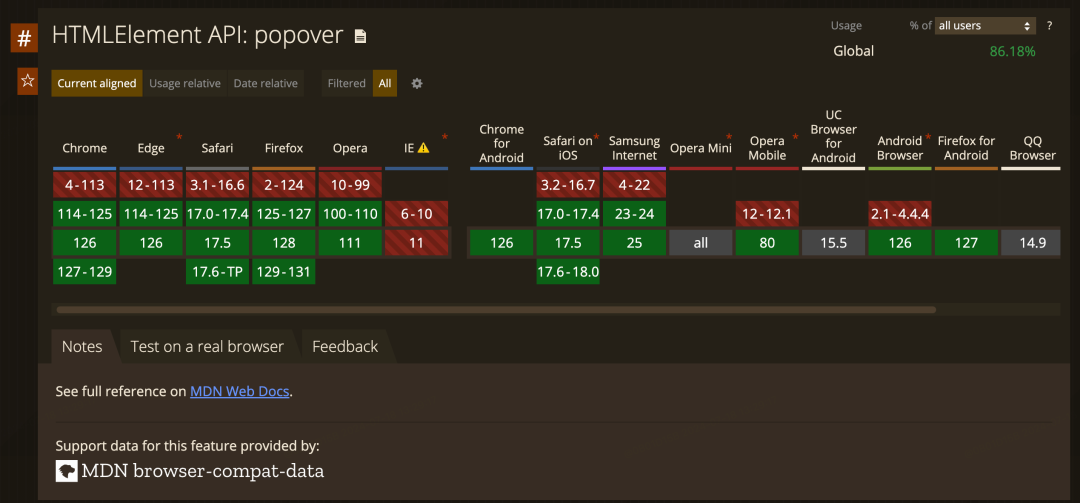Click the Samsung Internet 25 cell
This screenshot has height=503, width=1080.
[x=634, y=243]
